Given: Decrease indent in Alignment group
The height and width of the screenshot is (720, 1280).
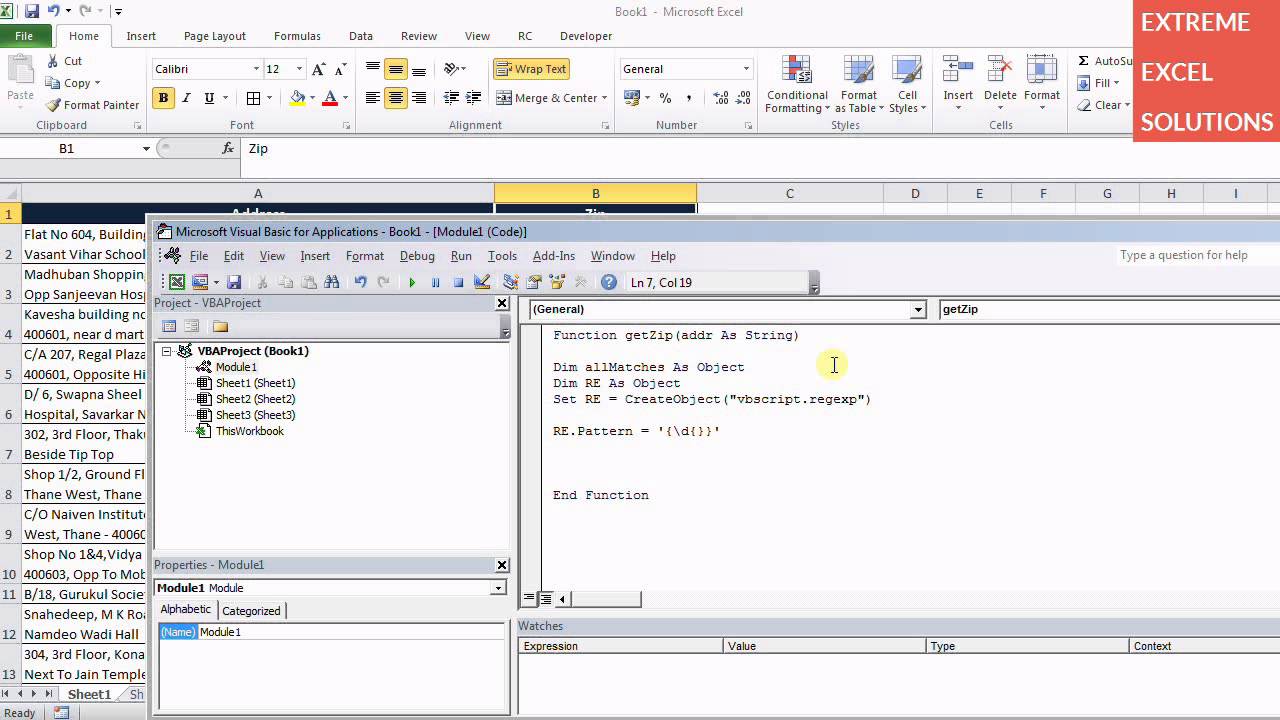Looking at the screenshot, I should (x=451, y=98).
